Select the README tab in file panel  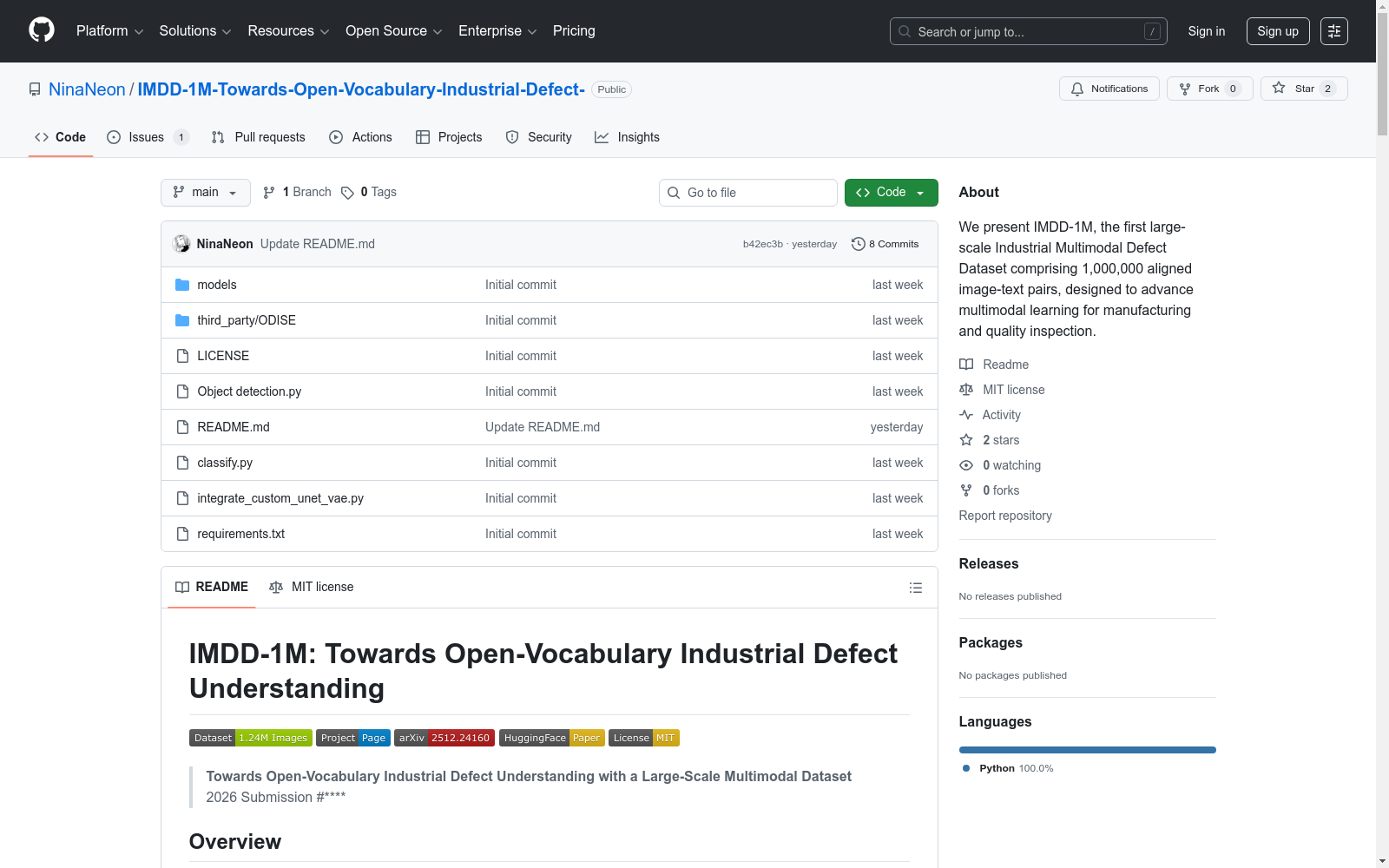click(212, 588)
